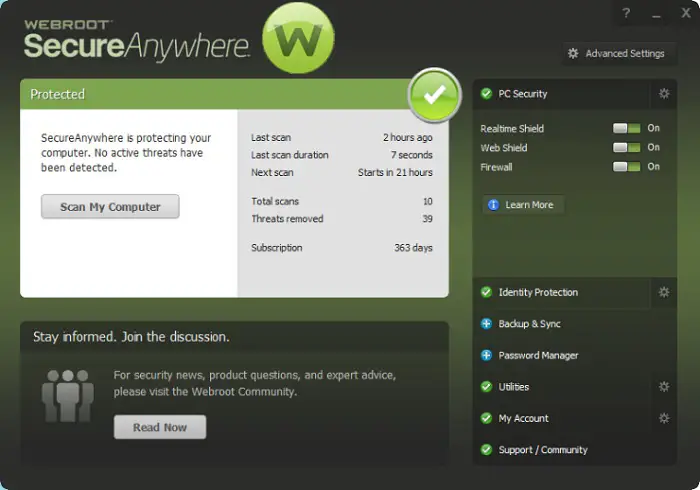Open Advanced Settings
700x490 pixels.
click(x=619, y=54)
